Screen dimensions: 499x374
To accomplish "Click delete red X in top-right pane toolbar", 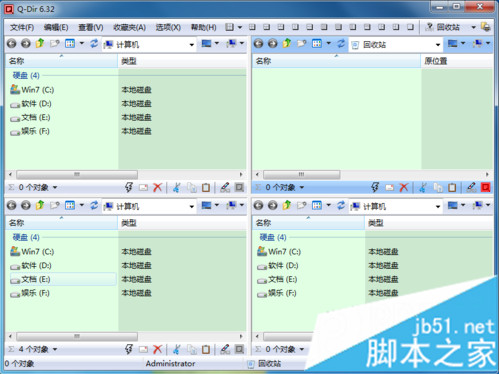I will (x=404, y=187).
